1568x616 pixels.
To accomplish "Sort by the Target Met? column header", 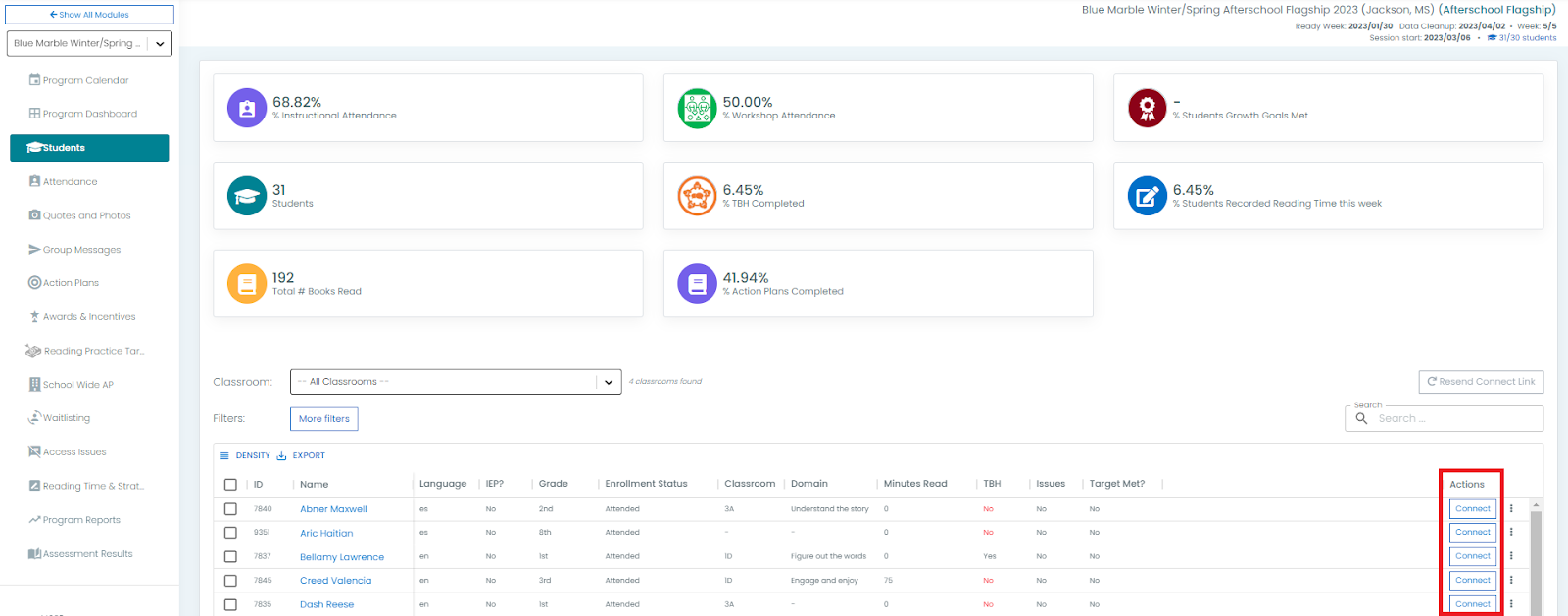I will click(1117, 484).
